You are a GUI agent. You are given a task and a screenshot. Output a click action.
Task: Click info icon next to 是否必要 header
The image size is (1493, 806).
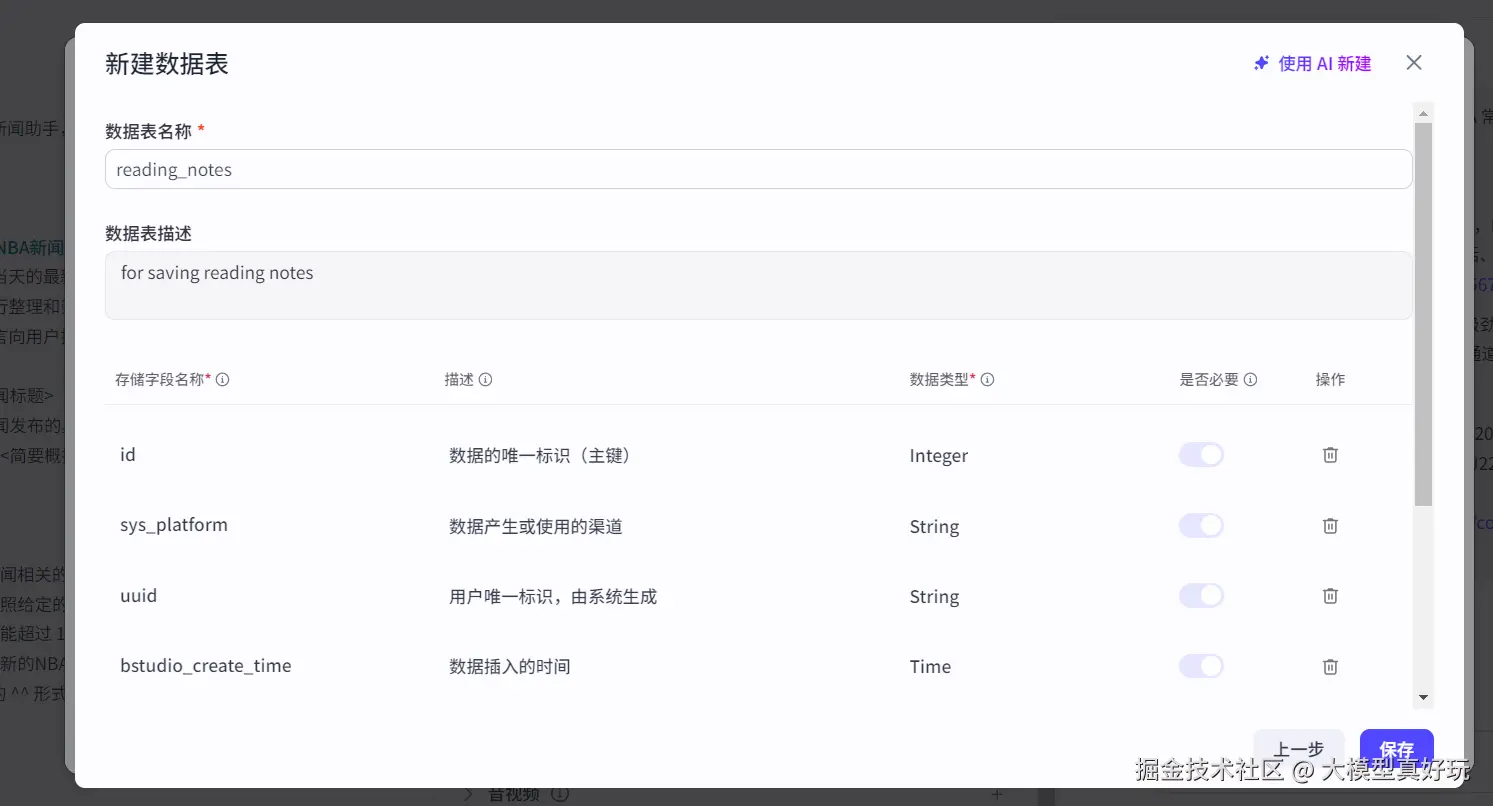click(1250, 380)
